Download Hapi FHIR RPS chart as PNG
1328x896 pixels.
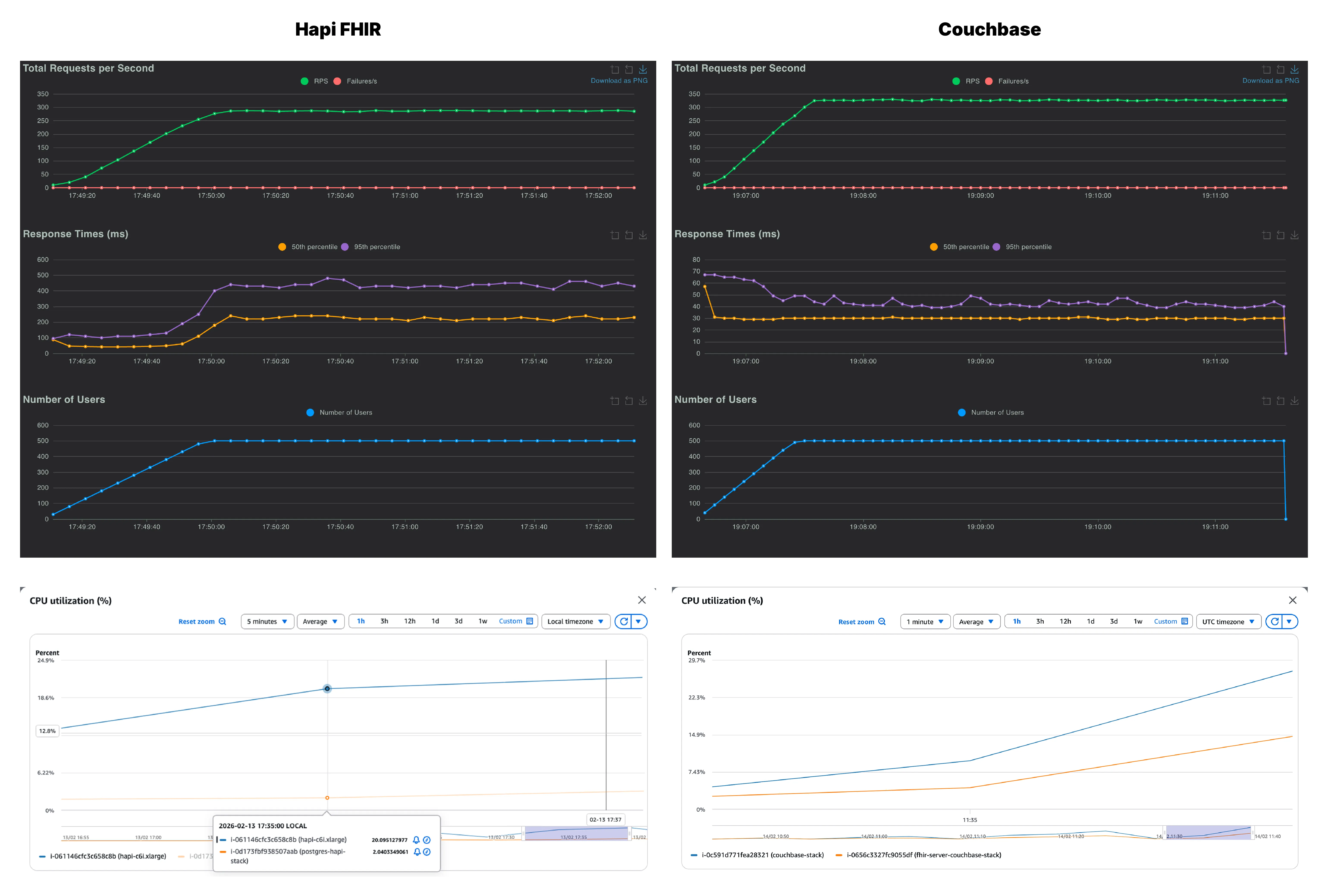643,69
